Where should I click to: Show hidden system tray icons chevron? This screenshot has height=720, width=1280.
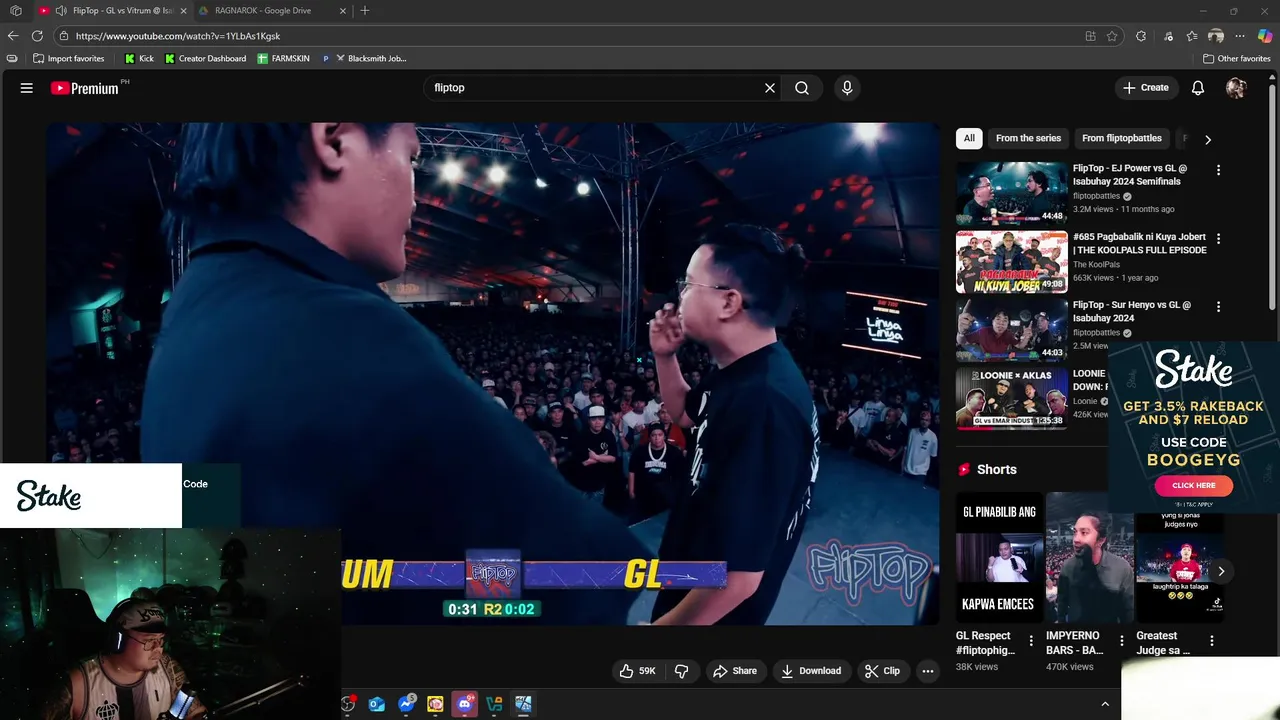tap(1105, 704)
